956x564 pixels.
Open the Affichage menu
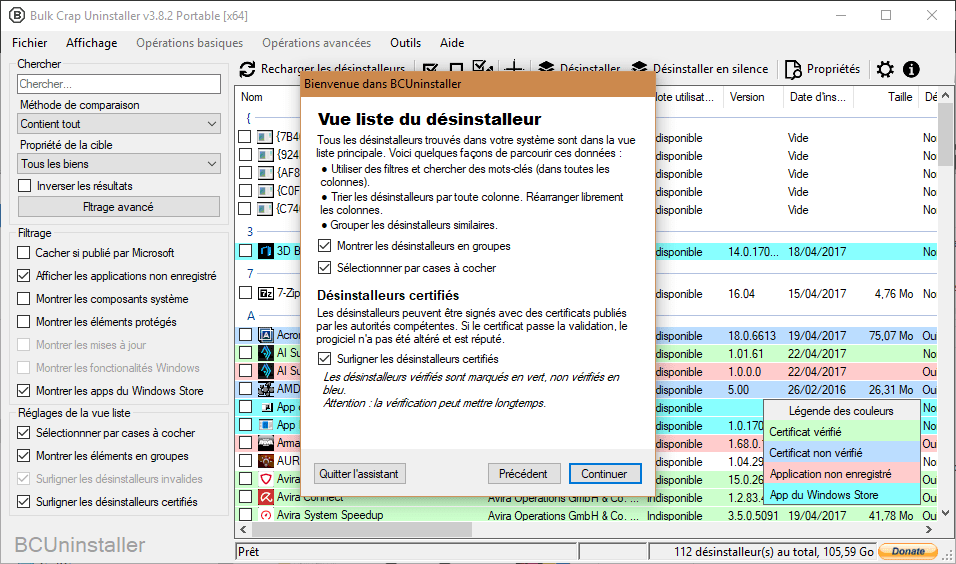point(91,43)
